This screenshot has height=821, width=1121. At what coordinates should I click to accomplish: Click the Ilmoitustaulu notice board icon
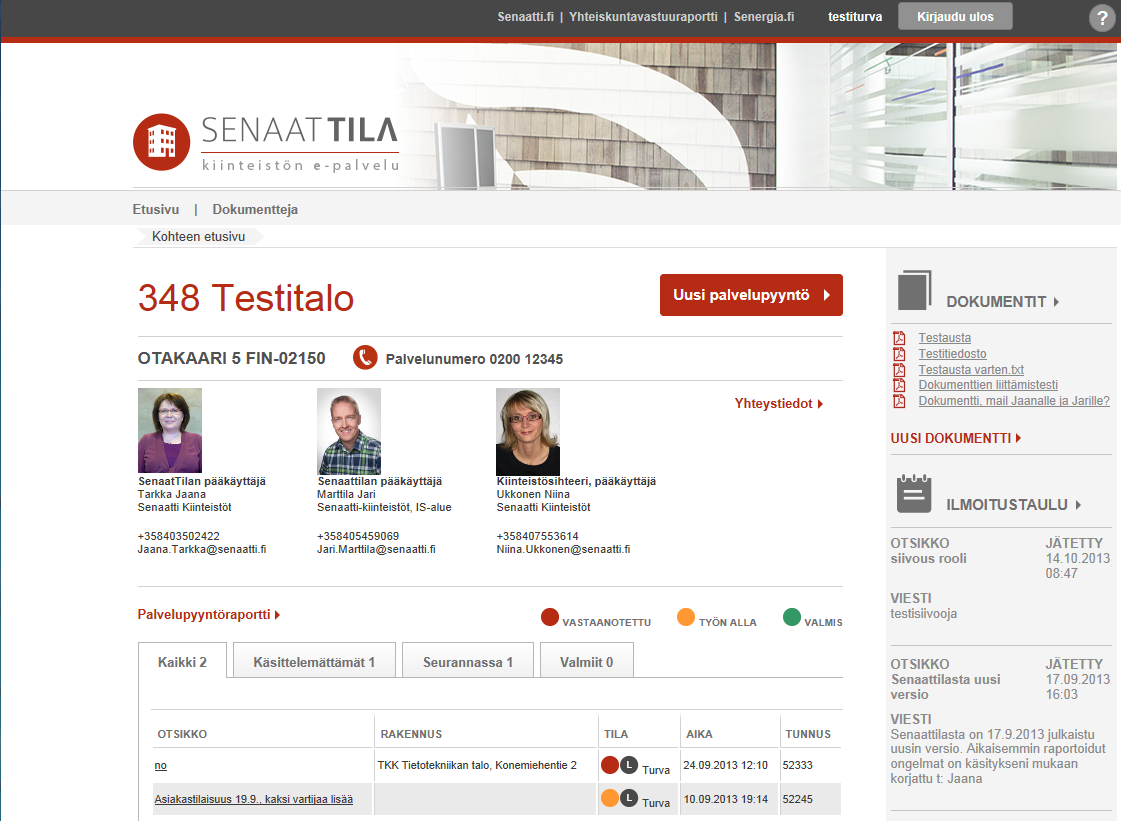tap(914, 493)
